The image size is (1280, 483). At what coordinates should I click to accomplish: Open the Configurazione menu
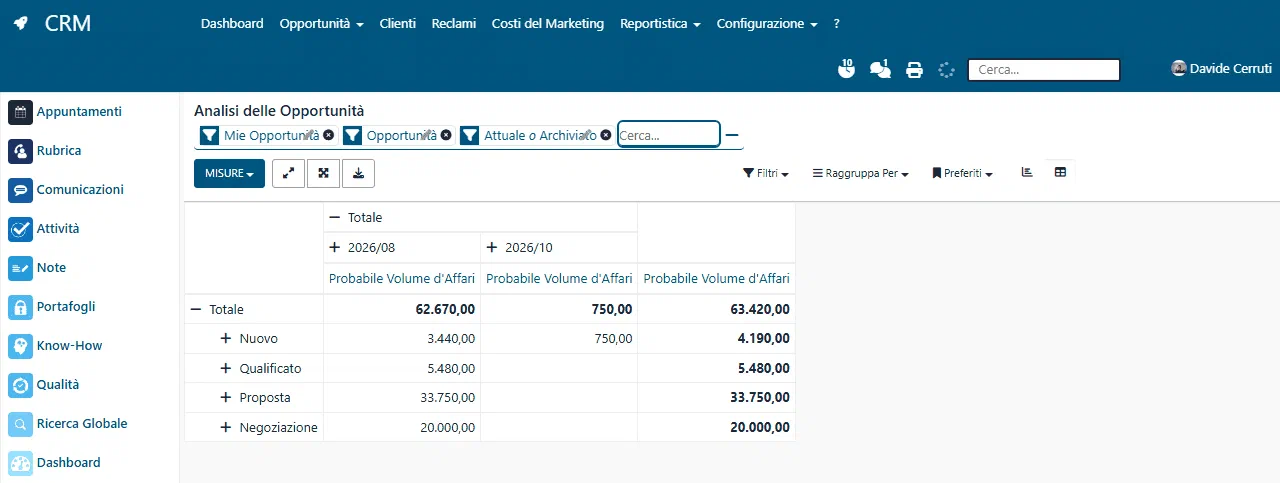(x=767, y=23)
